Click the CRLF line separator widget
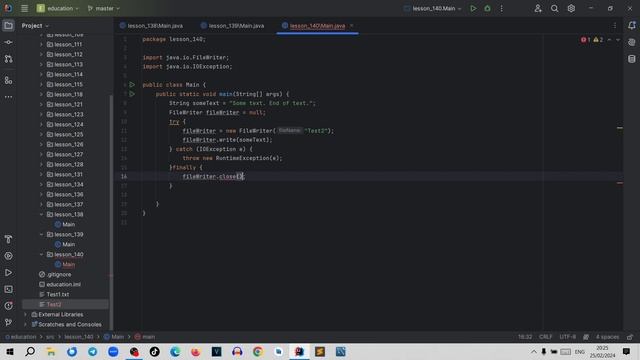This screenshot has width=640, height=360. (545, 337)
